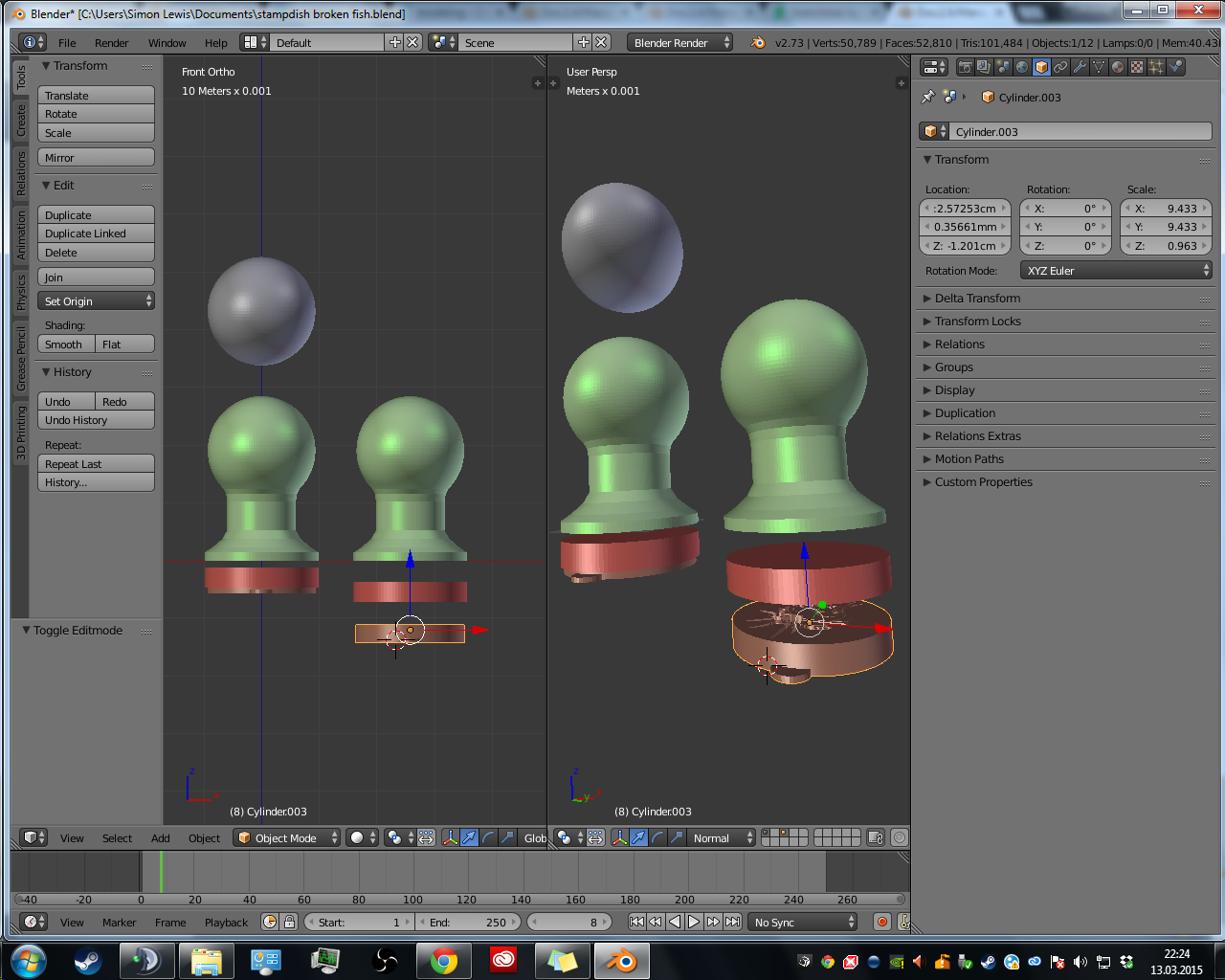Toggle automatic keyframe recording (red record button)
Viewport: 1225px width, 980px height.
pyautogui.click(x=881, y=923)
